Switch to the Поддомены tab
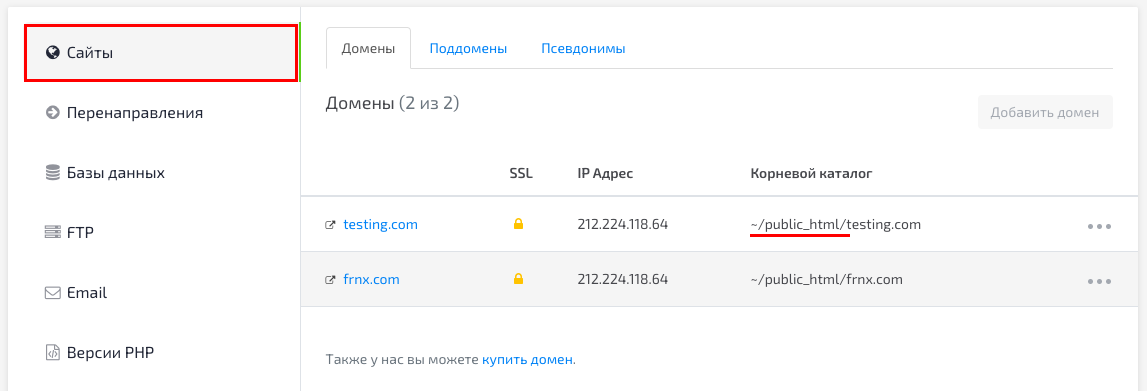This screenshot has width=1147, height=391. [x=468, y=49]
